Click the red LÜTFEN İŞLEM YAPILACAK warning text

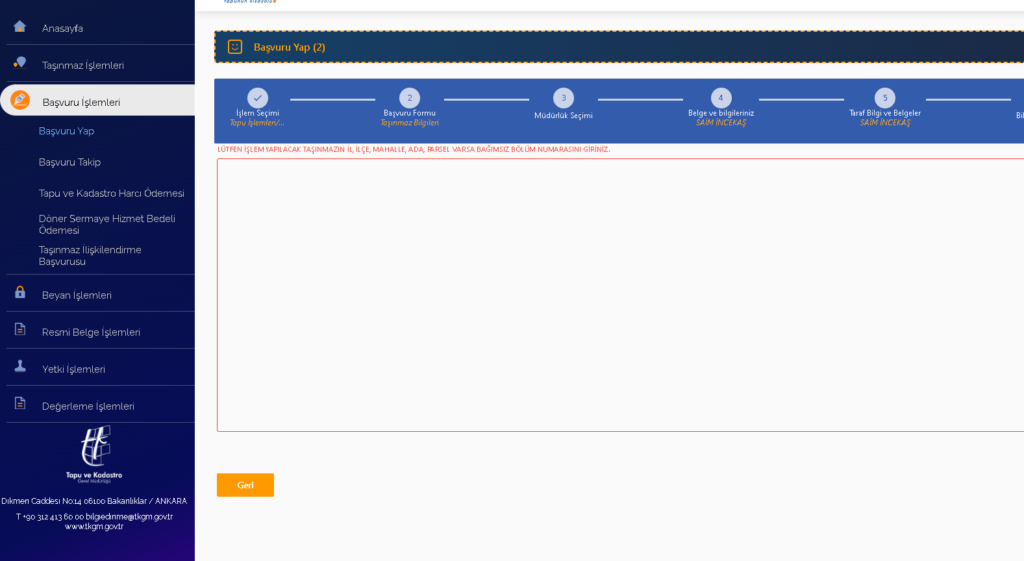pyautogui.click(x=414, y=149)
